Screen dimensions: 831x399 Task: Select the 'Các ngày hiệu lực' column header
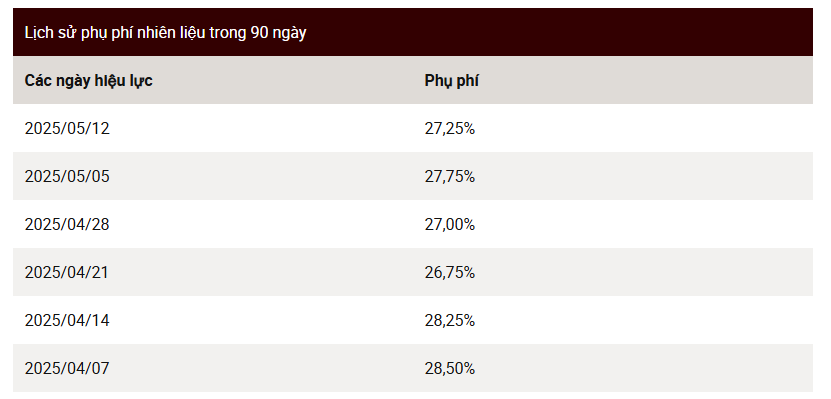click(x=89, y=81)
